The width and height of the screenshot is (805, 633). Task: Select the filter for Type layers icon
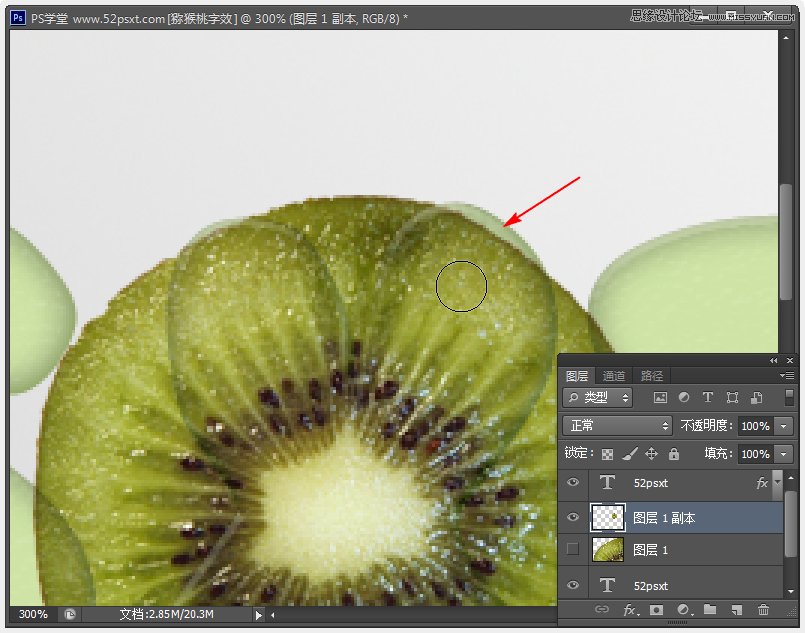[708, 397]
